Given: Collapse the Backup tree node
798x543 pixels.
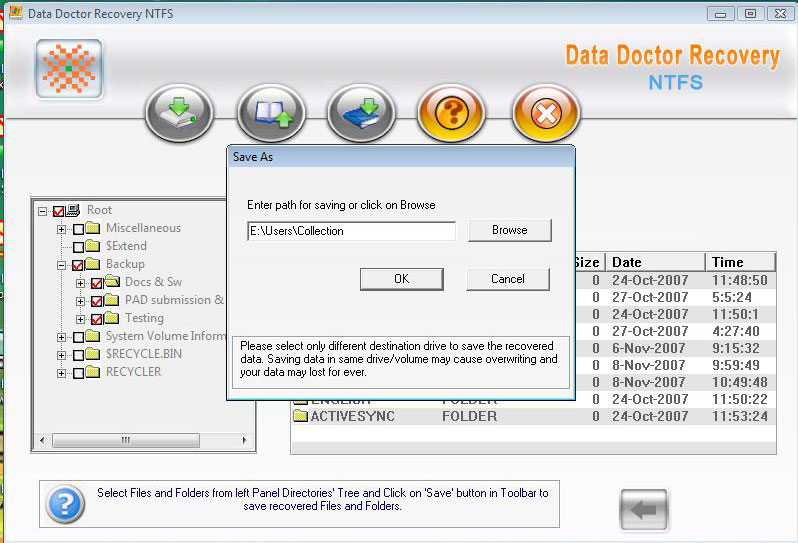Looking at the screenshot, I should (61, 265).
